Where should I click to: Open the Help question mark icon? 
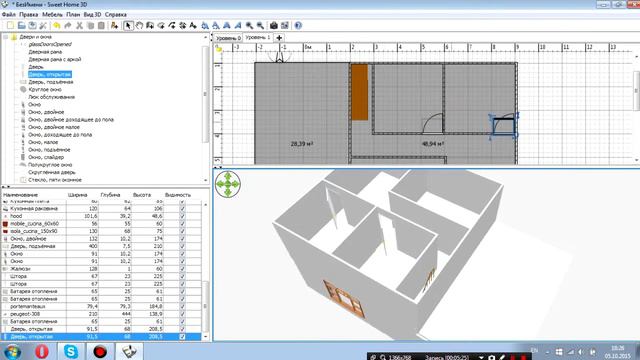click(298, 25)
